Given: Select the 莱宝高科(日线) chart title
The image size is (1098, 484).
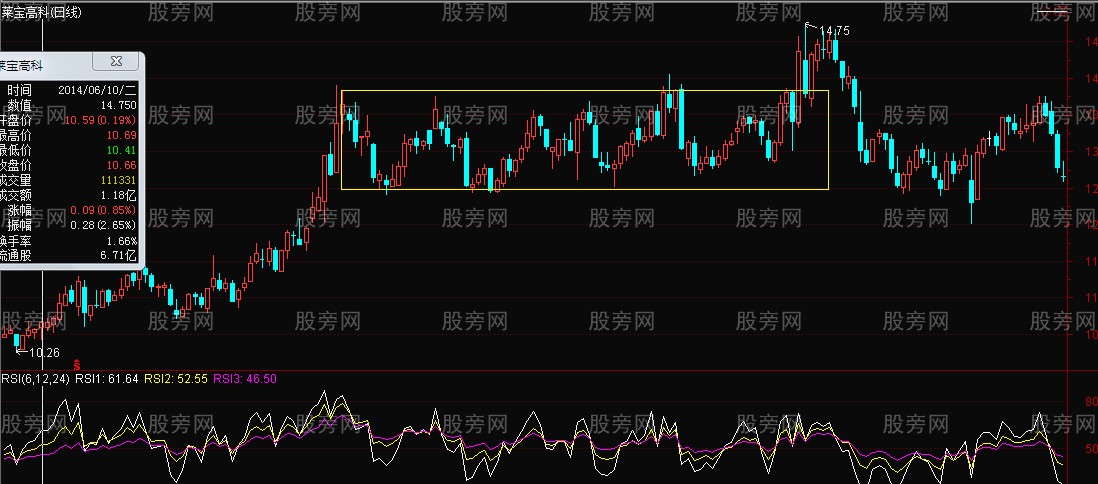Looking at the screenshot, I should pyautogui.click(x=42, y=12).
